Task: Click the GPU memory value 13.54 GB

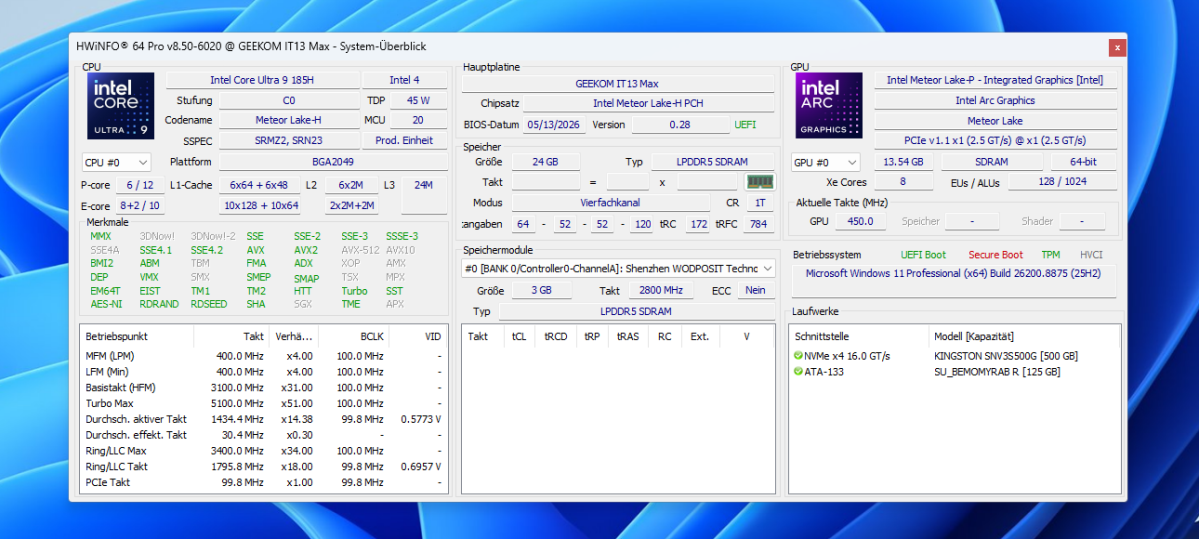Action: 903,162
